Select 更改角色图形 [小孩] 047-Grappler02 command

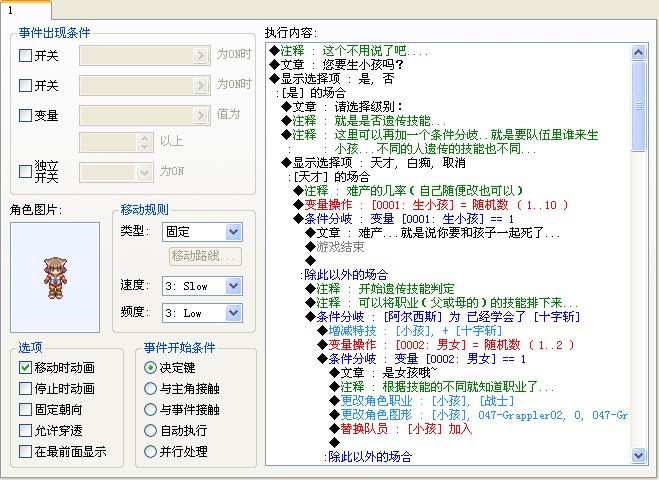pyautogui.click(x=478, y=415)
